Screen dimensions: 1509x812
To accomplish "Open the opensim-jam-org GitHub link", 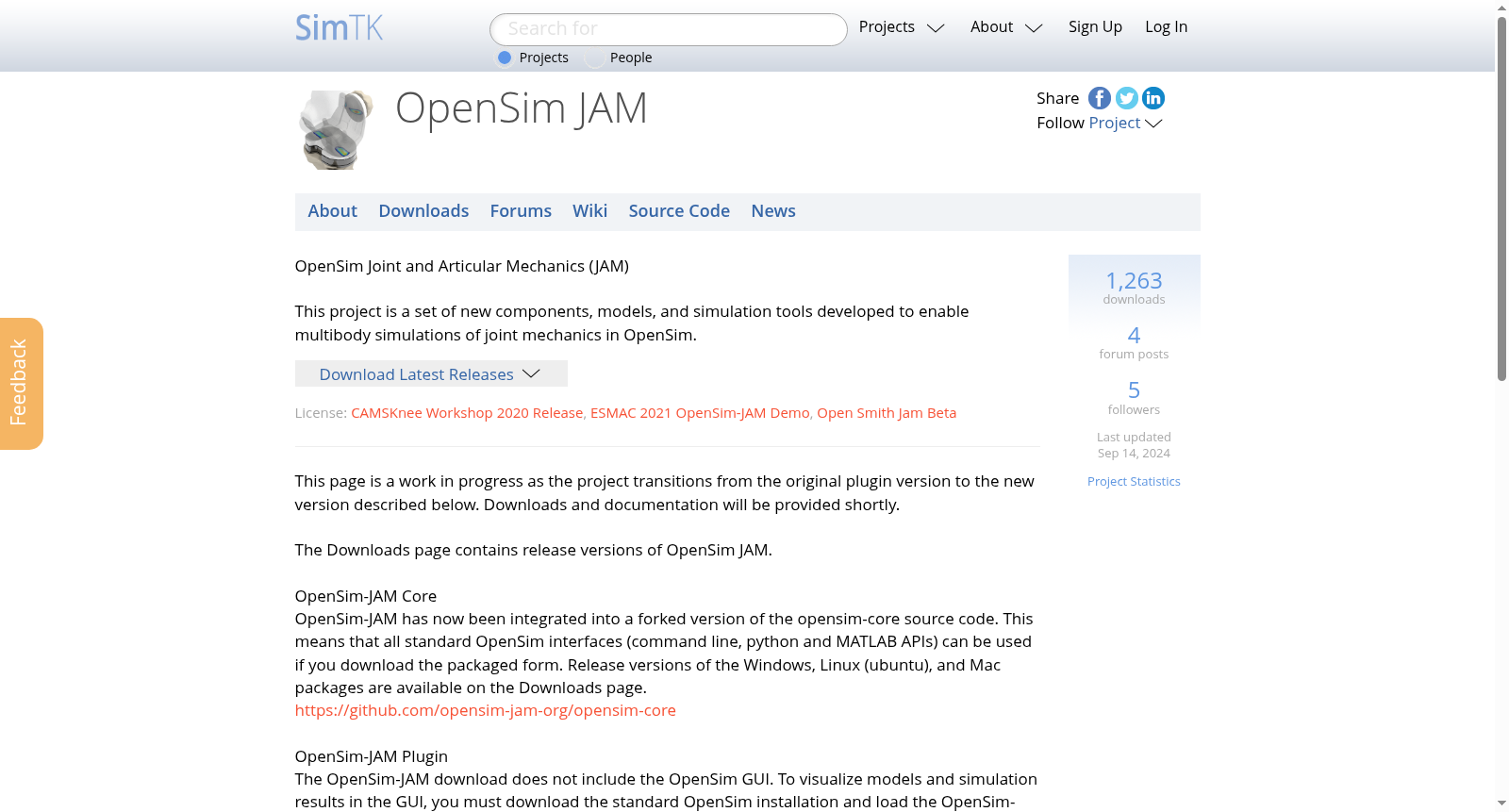I will point(485,710).
